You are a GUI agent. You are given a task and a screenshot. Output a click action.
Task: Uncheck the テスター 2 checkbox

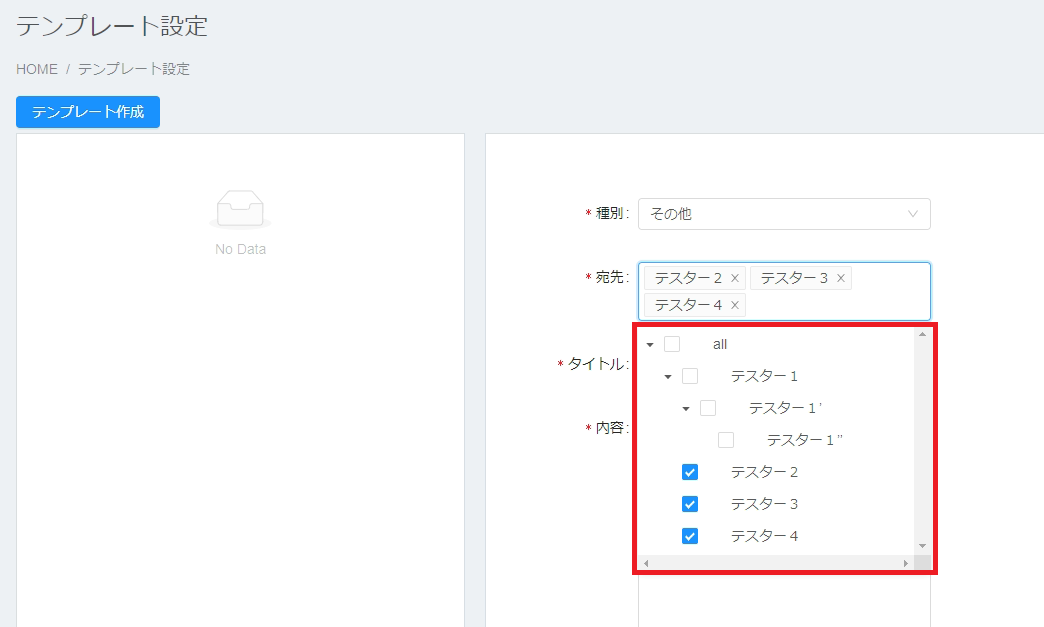(690, 472)
